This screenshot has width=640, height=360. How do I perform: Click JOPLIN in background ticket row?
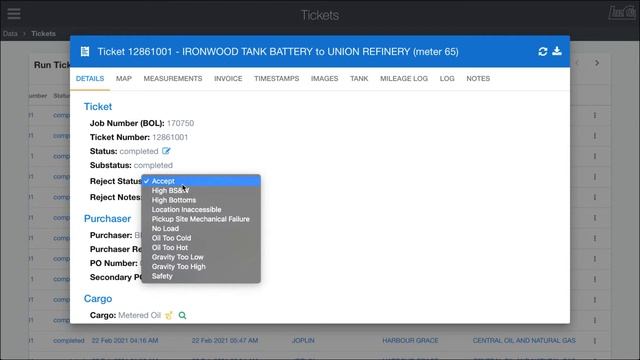click(303, 340)
